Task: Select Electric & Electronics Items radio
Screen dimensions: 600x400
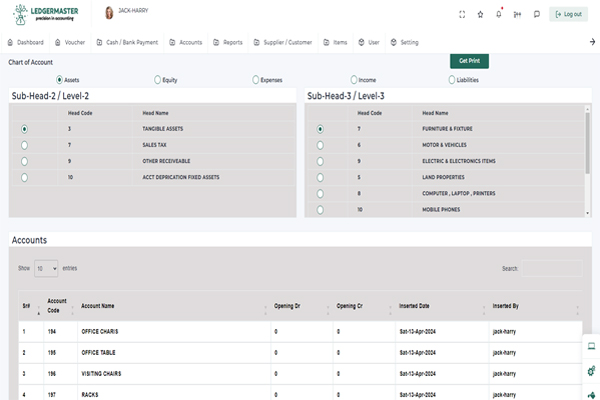Action: click(320, 161)
